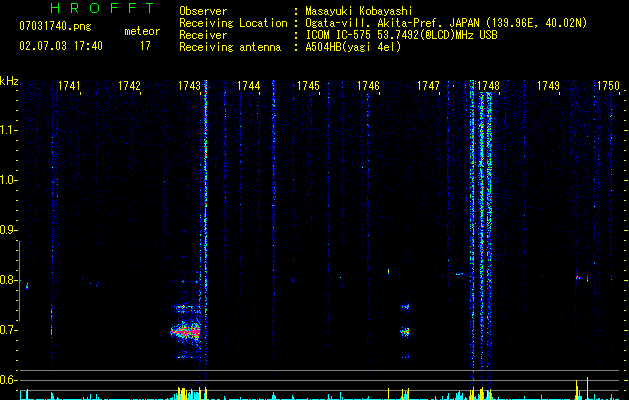Click the 1743 time marker
This screenshot has height=400, width=629.
coord(189,86)
